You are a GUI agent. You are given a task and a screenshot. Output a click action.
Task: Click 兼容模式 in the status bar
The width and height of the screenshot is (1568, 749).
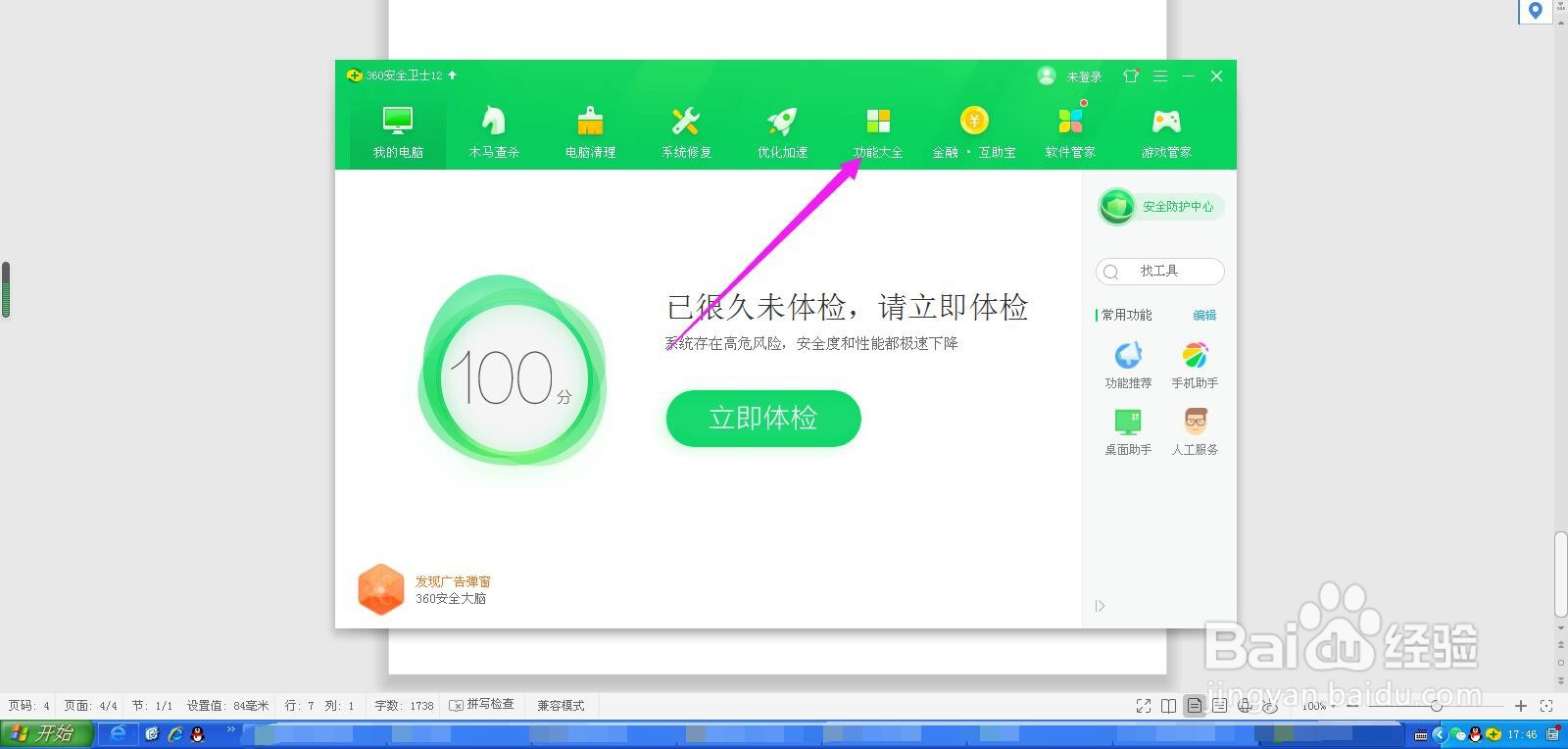561,706
